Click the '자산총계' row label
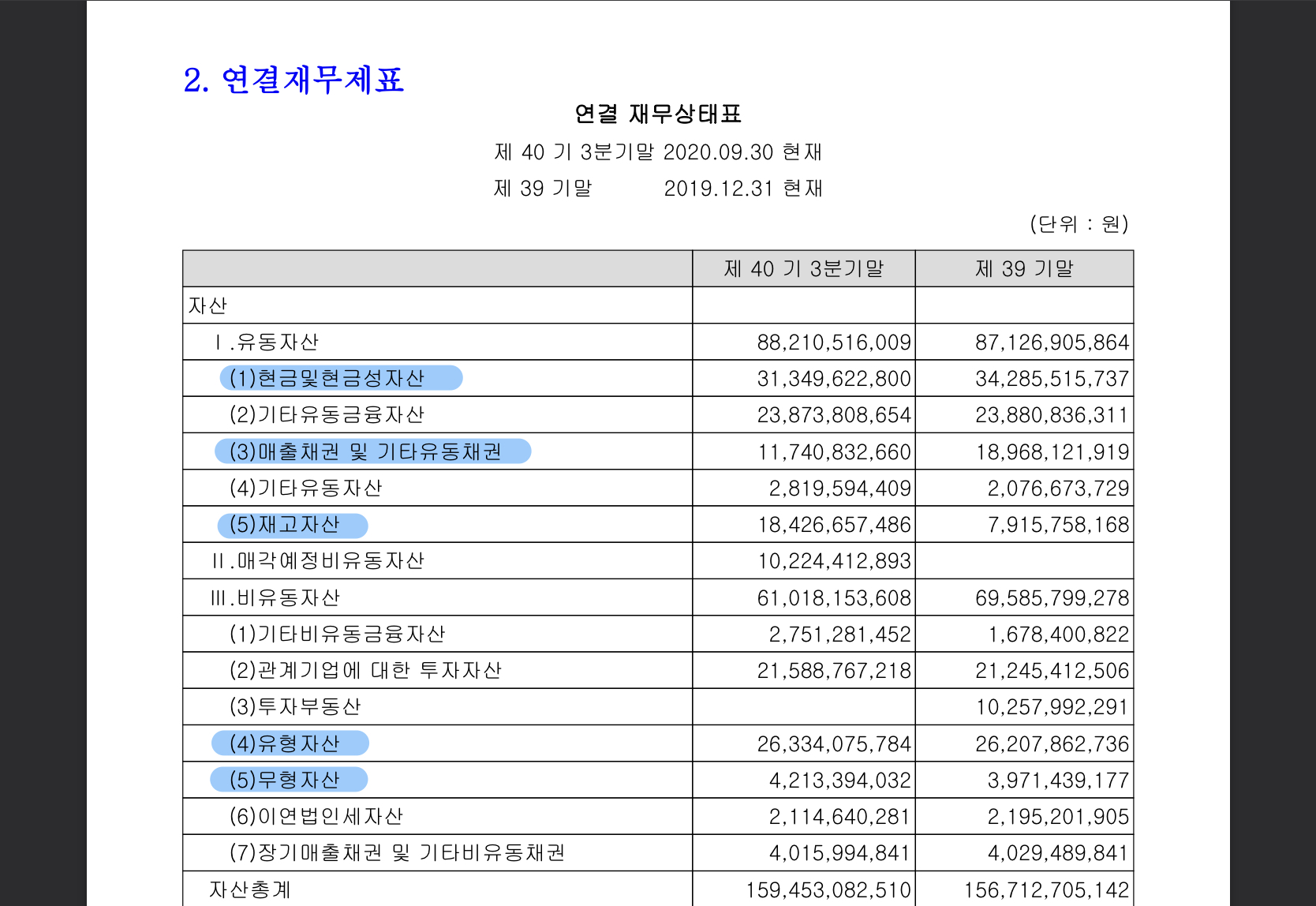 [x=249, y=889]
